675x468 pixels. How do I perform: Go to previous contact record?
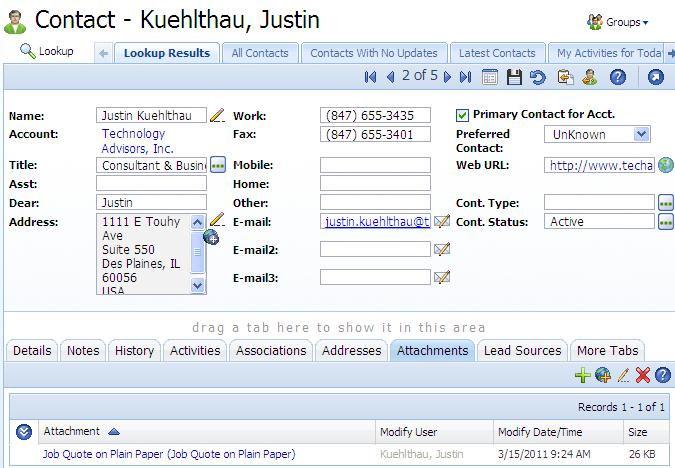390,77
